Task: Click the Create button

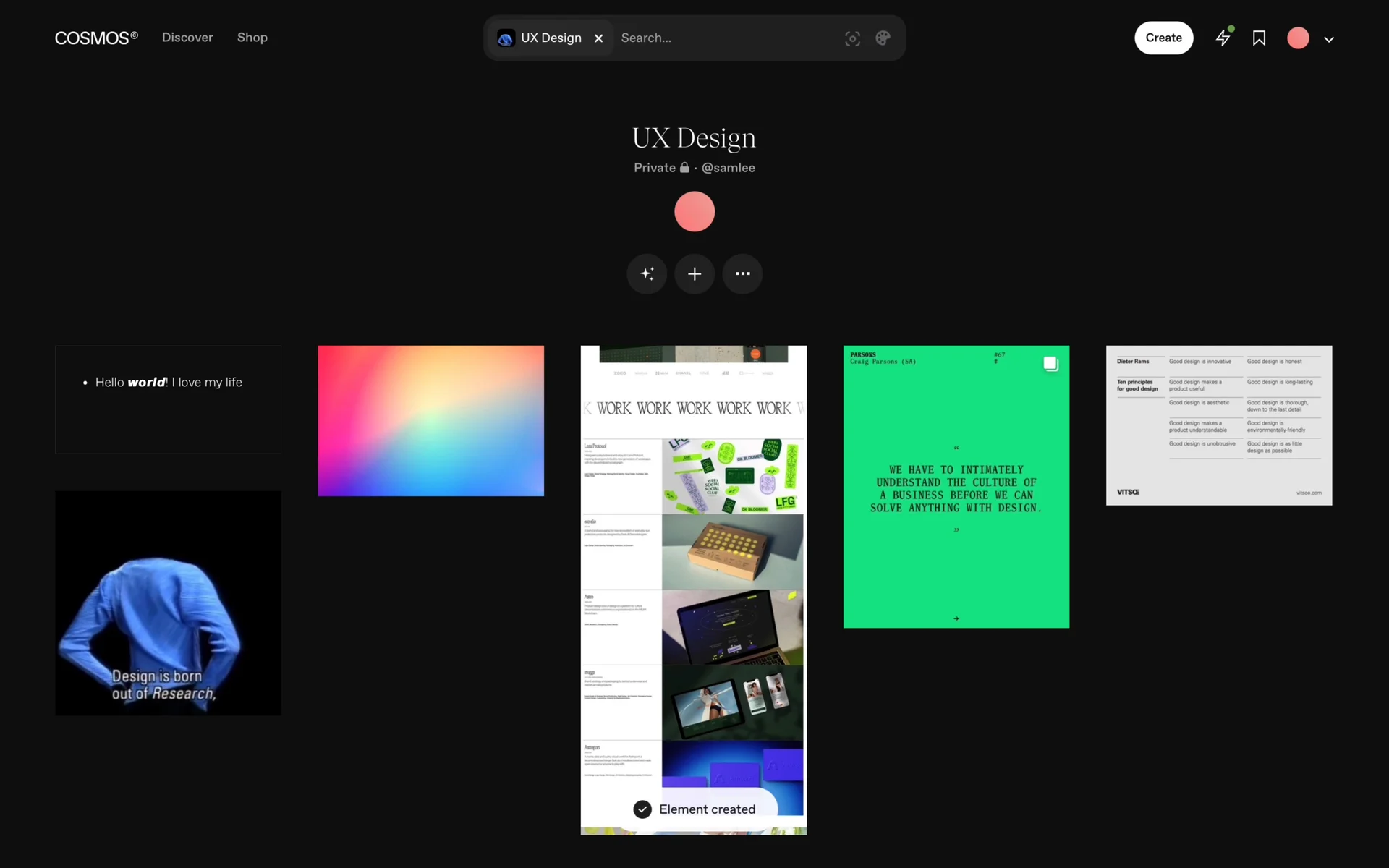Action: tap(1163, 38)
